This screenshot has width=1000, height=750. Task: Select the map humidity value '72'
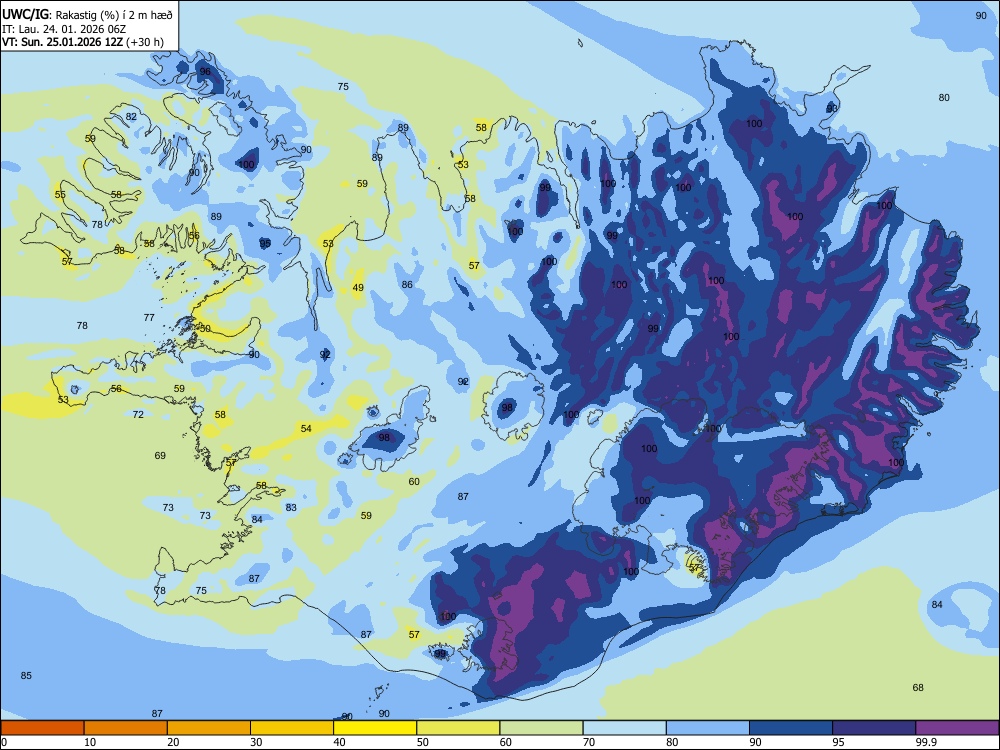(x=138, y=415)
